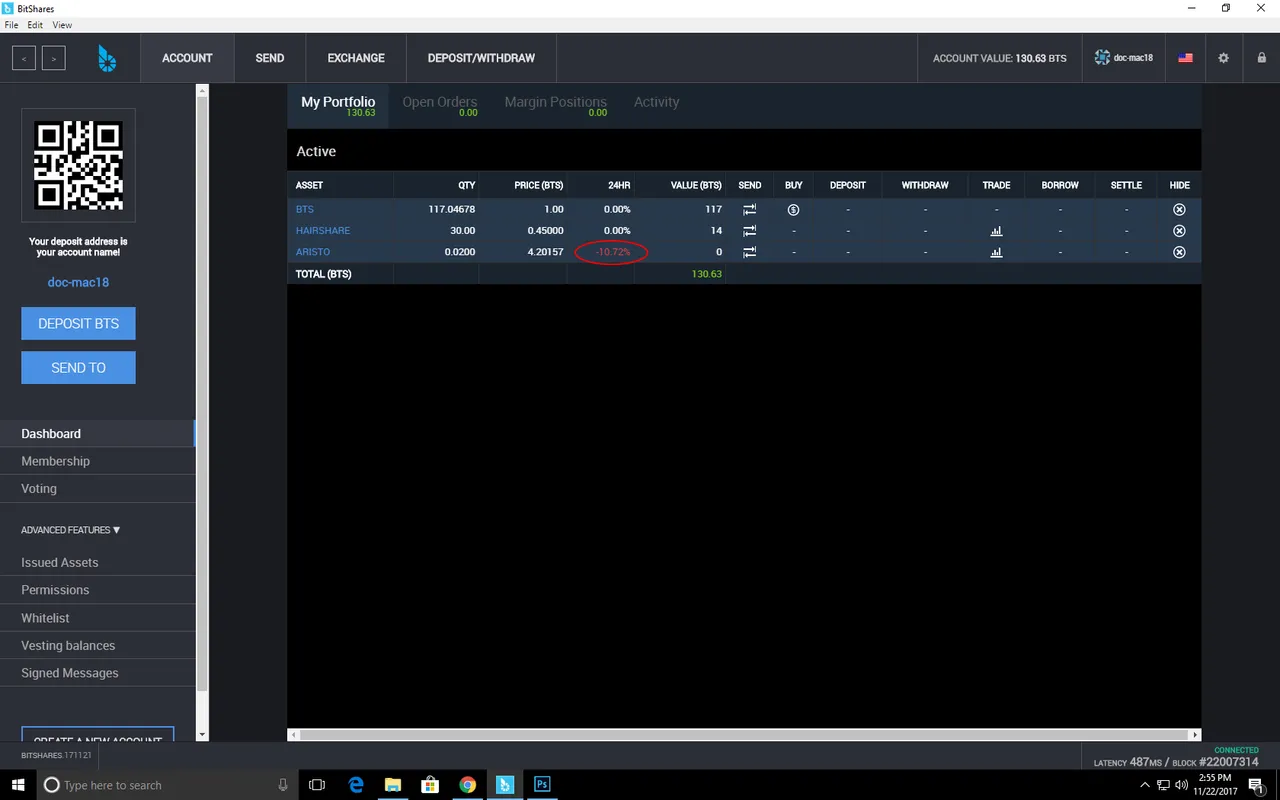Open Signed Messages in the sidebar

tap(97, 673)
